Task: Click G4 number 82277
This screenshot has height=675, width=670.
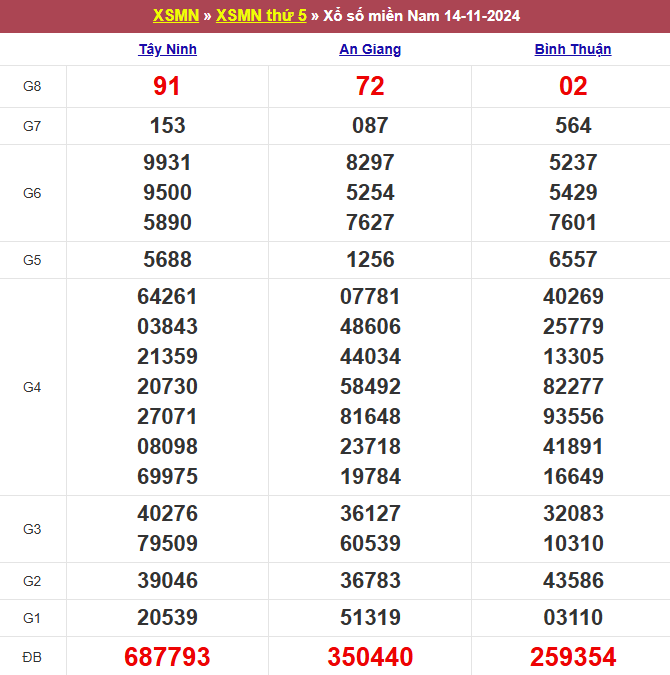Action: point(573,387)
